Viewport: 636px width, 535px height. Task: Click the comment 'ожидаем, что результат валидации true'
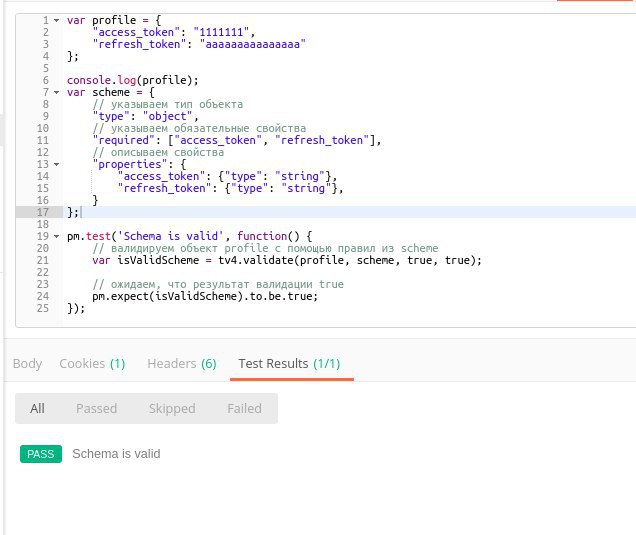(x=218, y=284)
